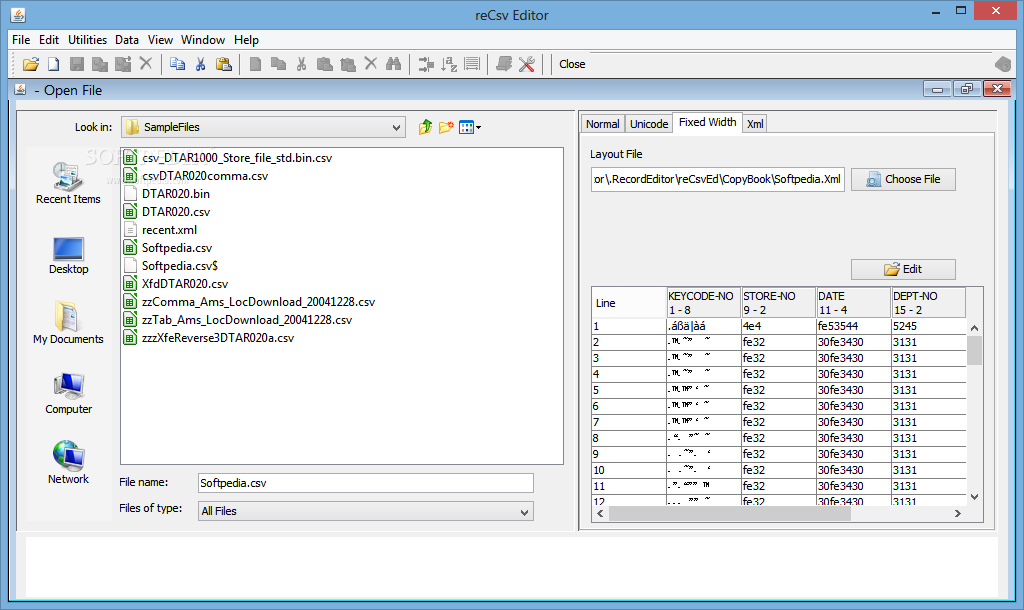Click the table view lines icon
1024x610 pixels.
tap(472, 64)
